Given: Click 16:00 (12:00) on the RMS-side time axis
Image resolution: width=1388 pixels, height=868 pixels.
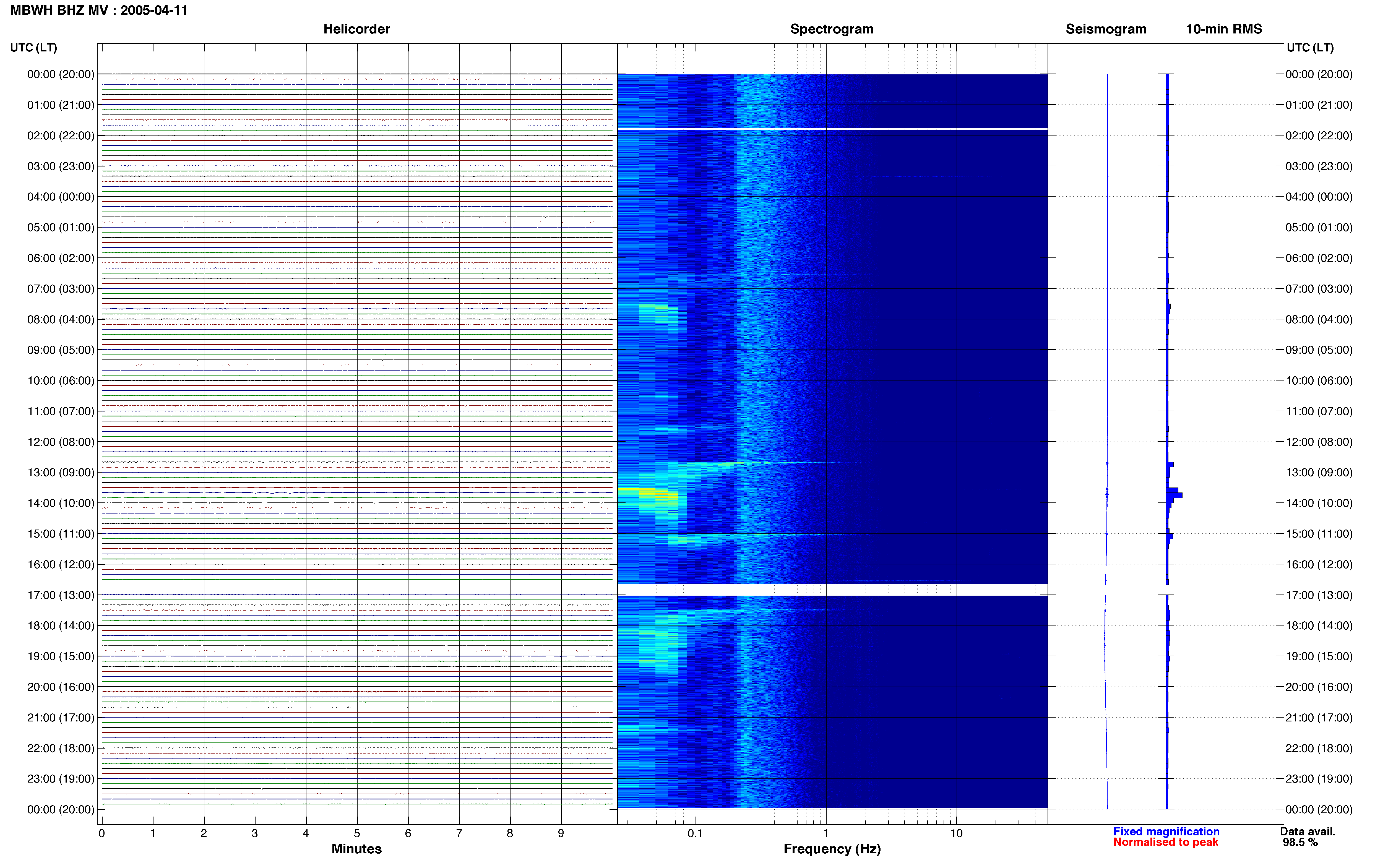Looking at the screenshot, I should pyautogui.click(x=1319, y=564).
